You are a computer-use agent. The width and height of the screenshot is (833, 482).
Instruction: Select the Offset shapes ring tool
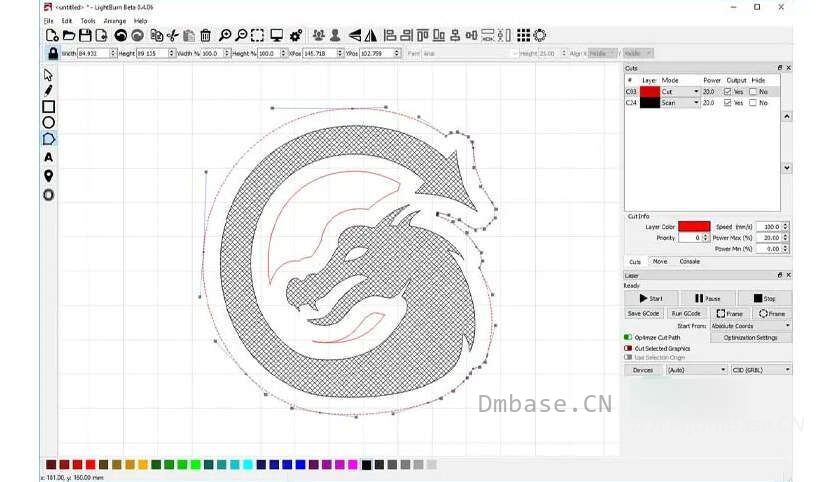tap(48, 195)
